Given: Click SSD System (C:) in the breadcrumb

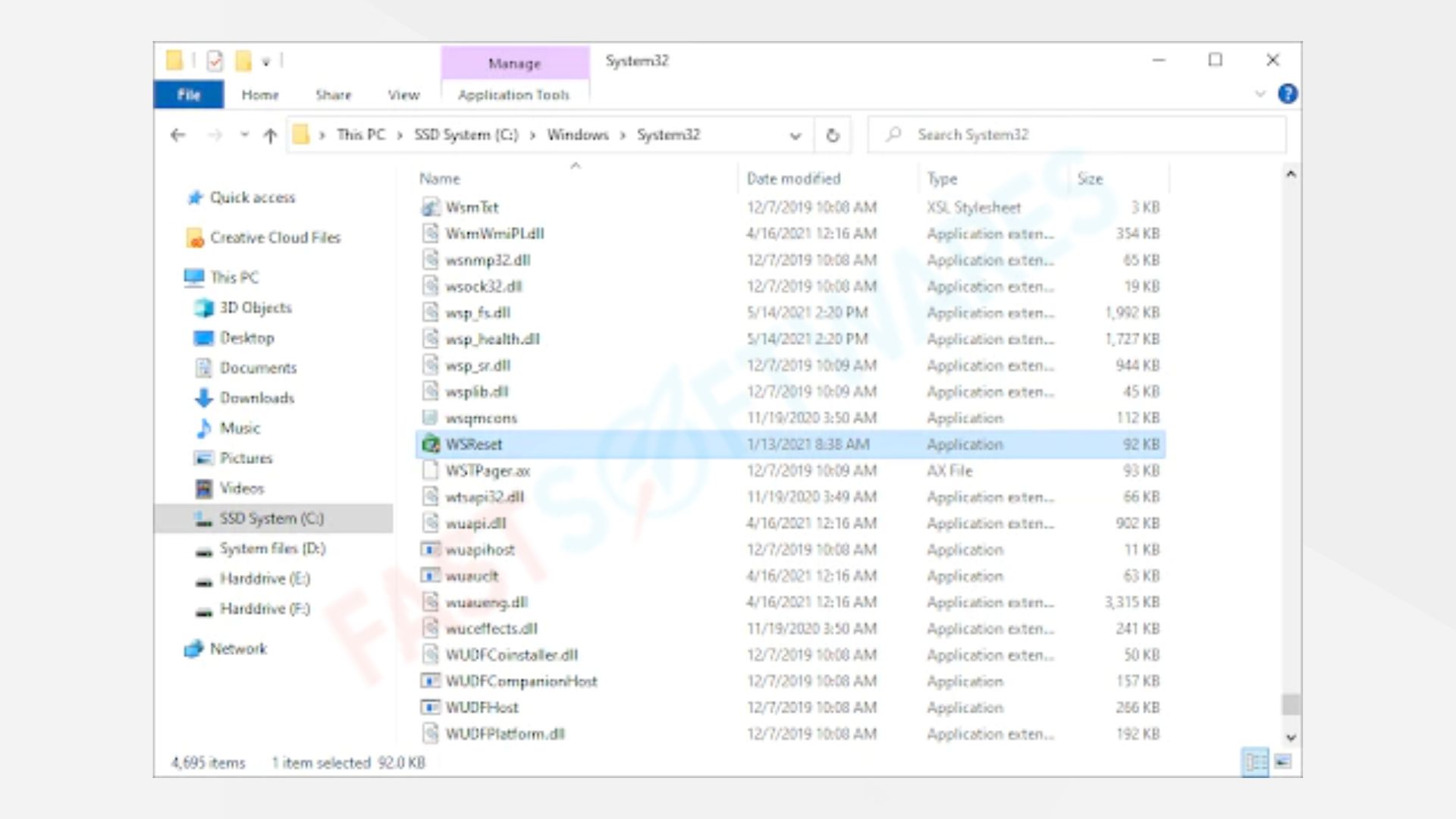Looking at the screenshot, I should [x=466, y=135].
